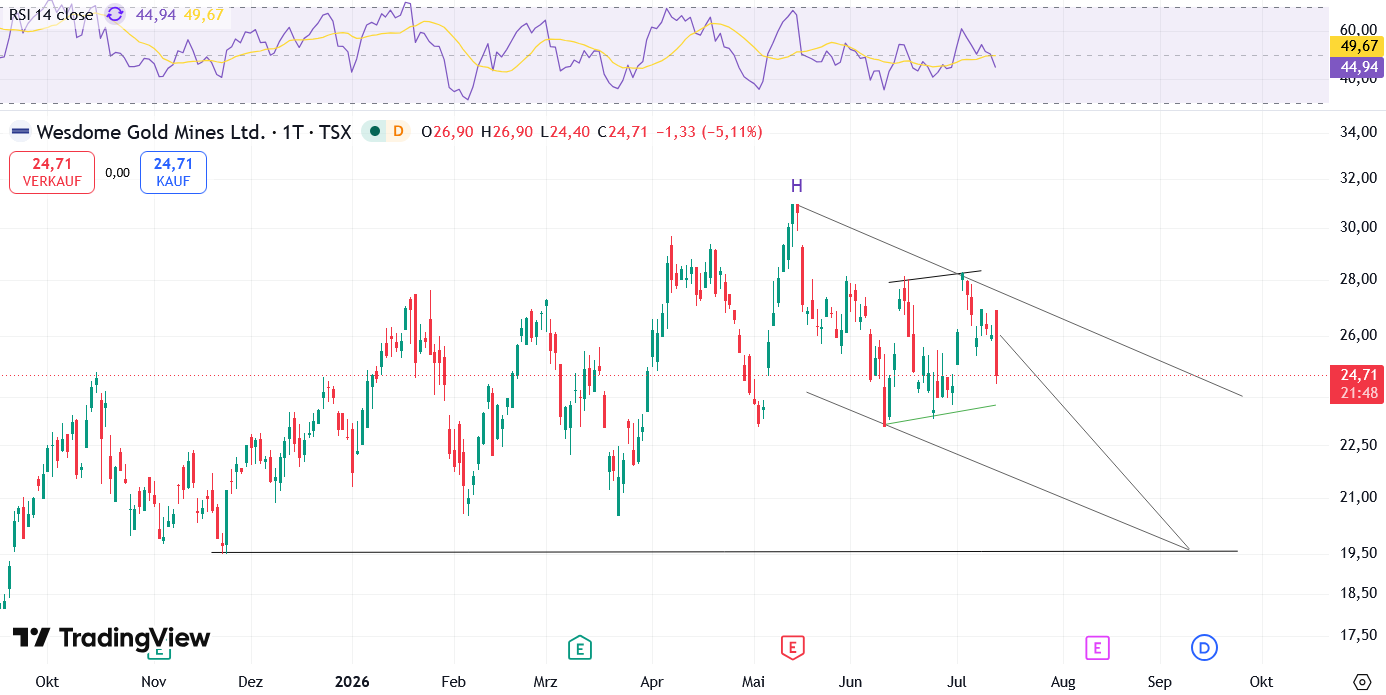The height and width of the screenshot is (695, 1386).
Task: Click the C24,71 close value
Action: coord(623,131)
